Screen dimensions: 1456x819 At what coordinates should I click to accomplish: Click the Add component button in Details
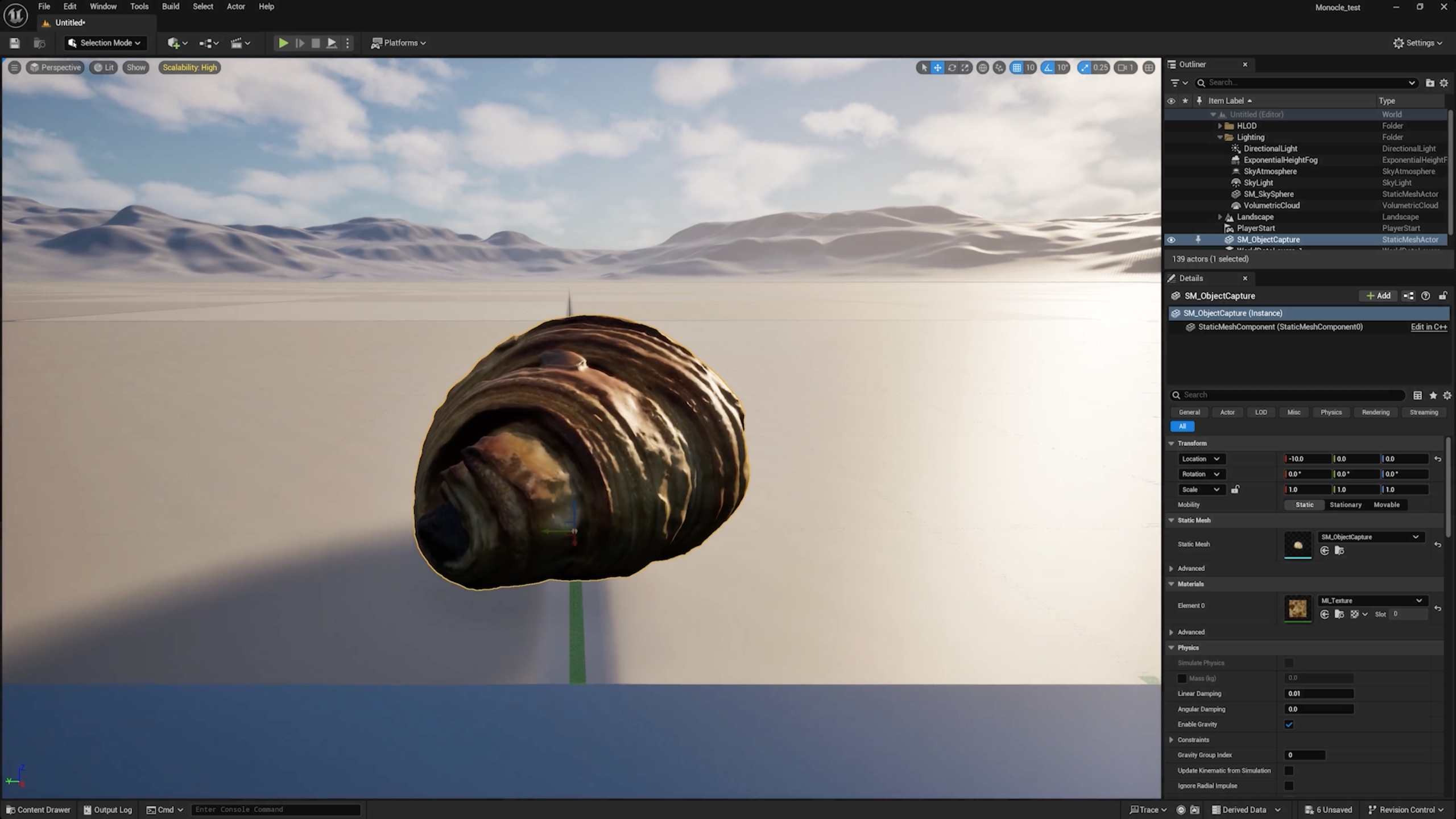click(1378, 296)
